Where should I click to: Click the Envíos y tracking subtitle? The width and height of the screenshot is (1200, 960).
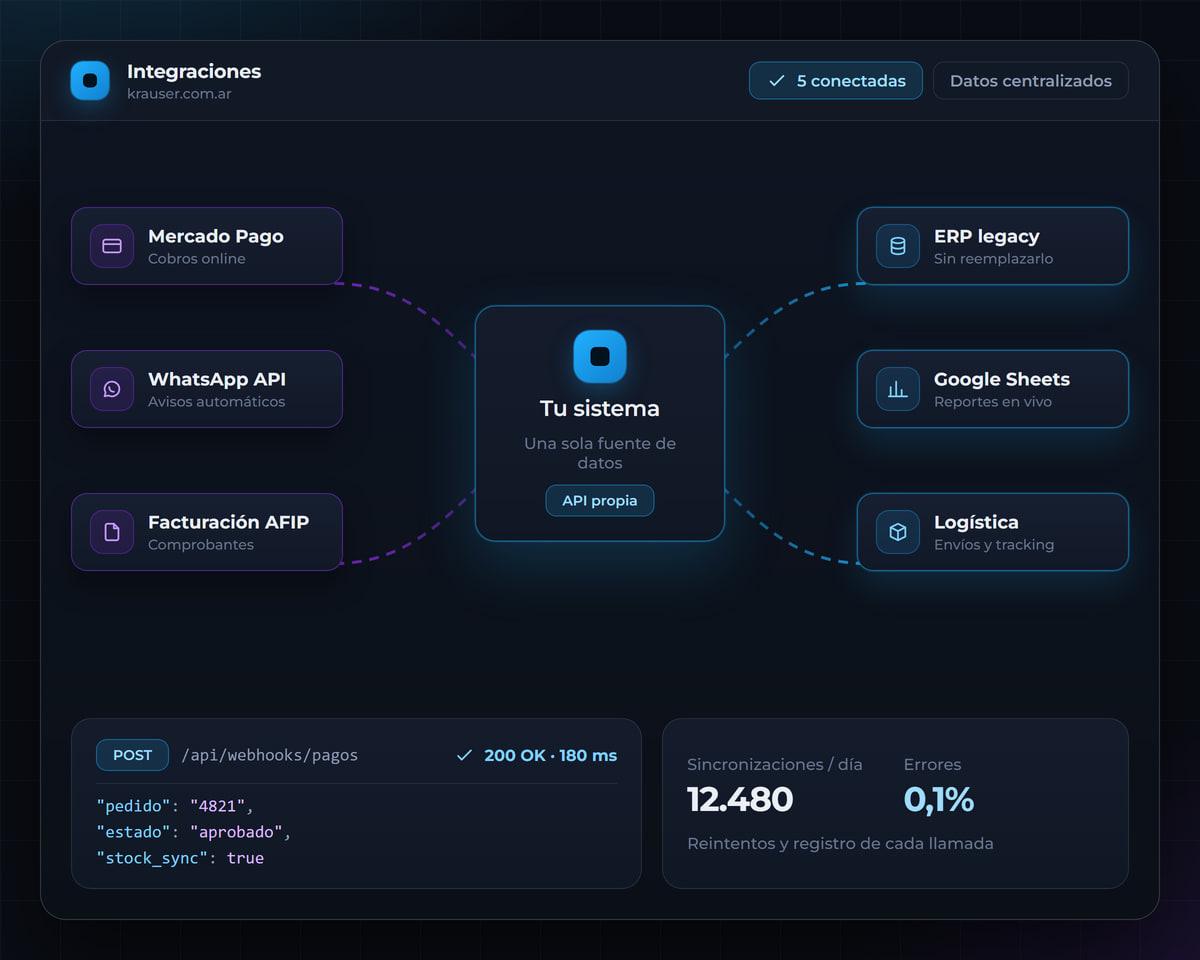tap(994, 545)
